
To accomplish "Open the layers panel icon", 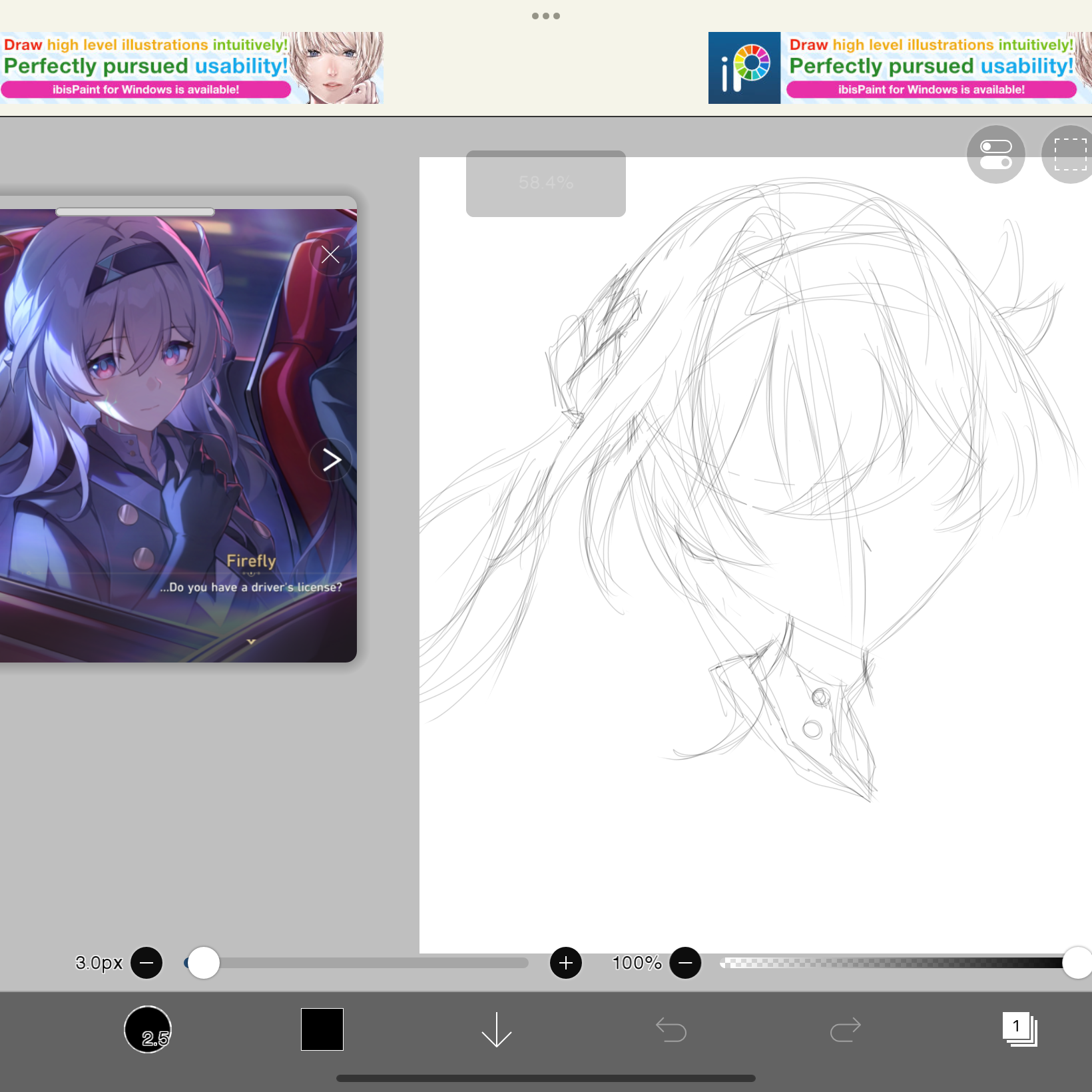I will 1019,1029.
